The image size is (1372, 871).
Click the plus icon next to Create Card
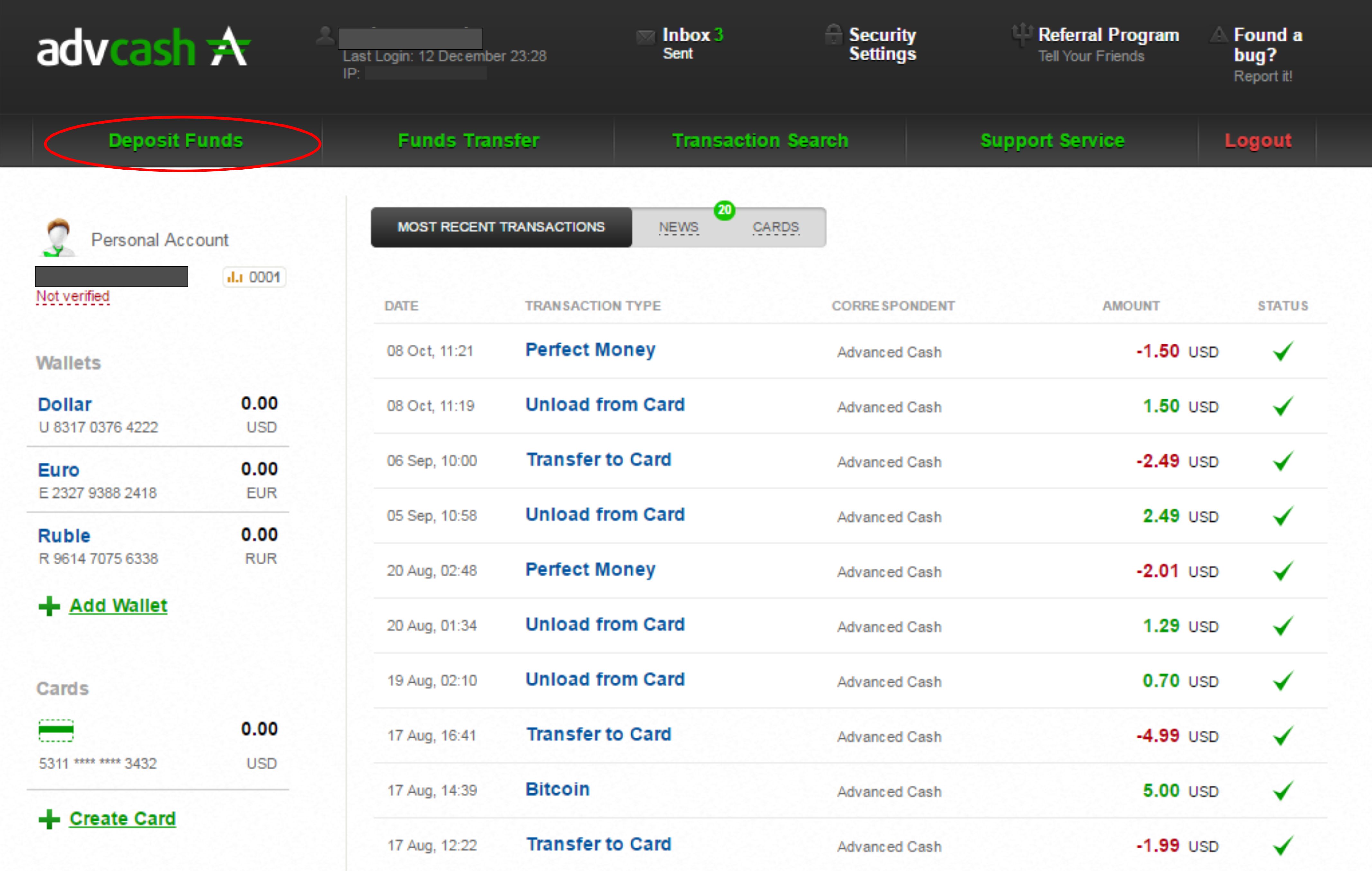(x=49, y=819)
